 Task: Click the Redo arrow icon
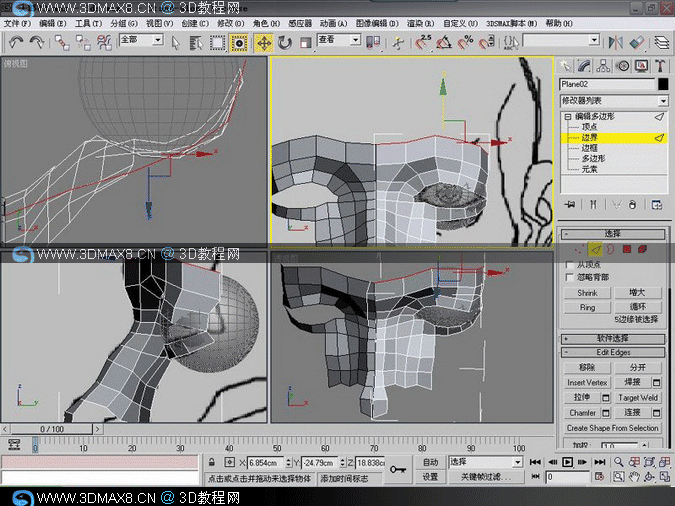pyautogui.click(x=37, y=42)
